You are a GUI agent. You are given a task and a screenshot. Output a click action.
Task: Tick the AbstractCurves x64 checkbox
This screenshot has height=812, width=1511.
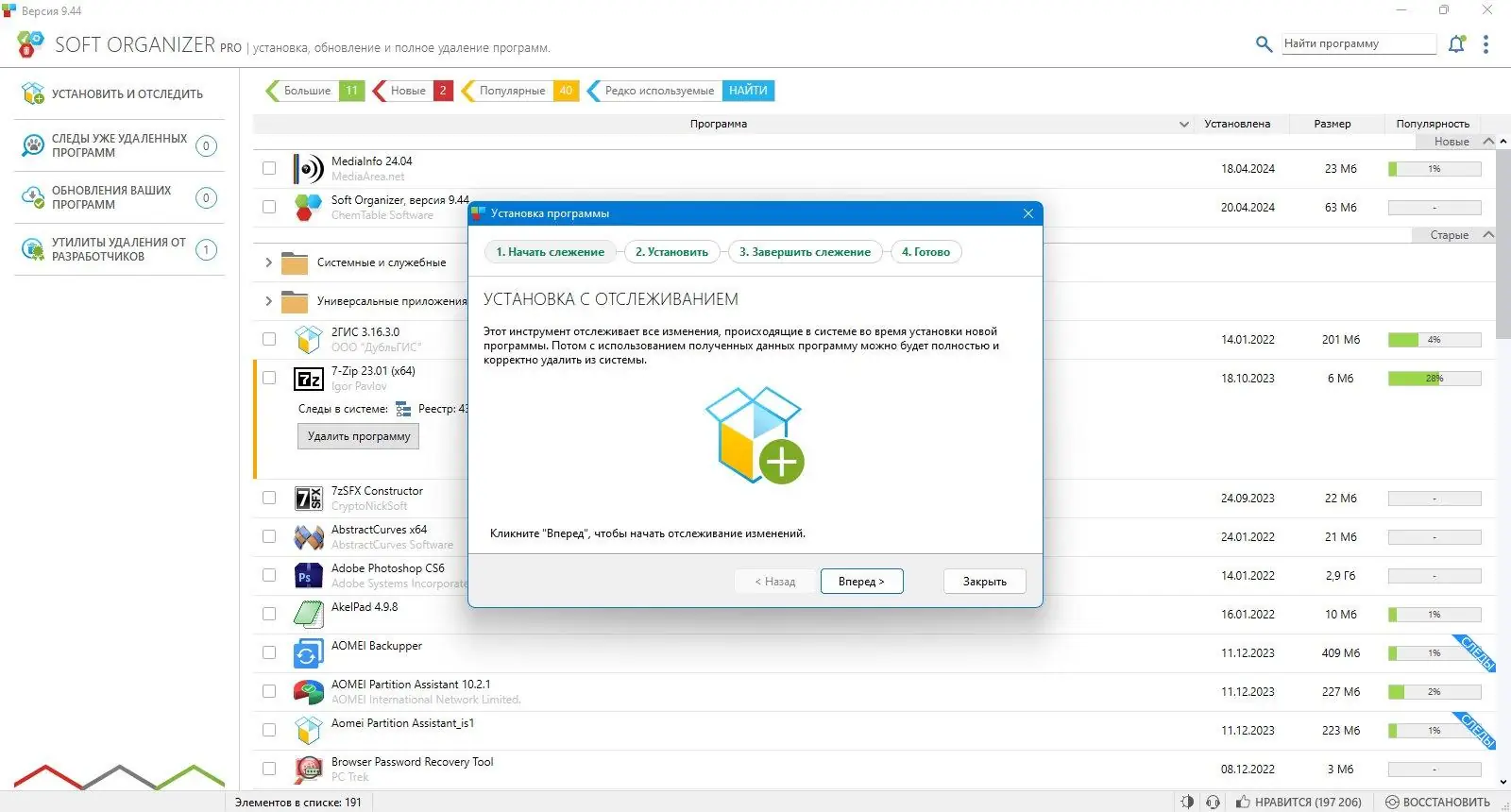click(x=269, y=536)
